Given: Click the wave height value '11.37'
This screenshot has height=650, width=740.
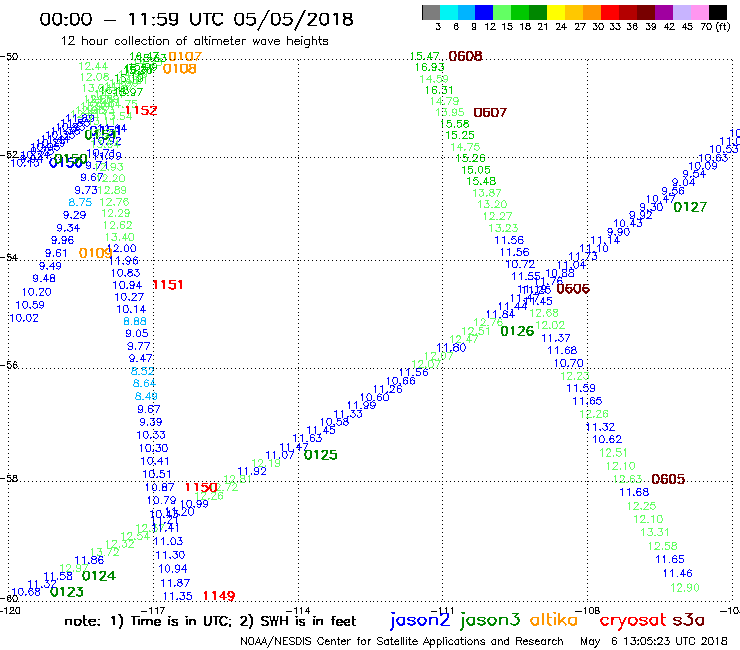Looking at the screenshot, I should tap(555, 338).
